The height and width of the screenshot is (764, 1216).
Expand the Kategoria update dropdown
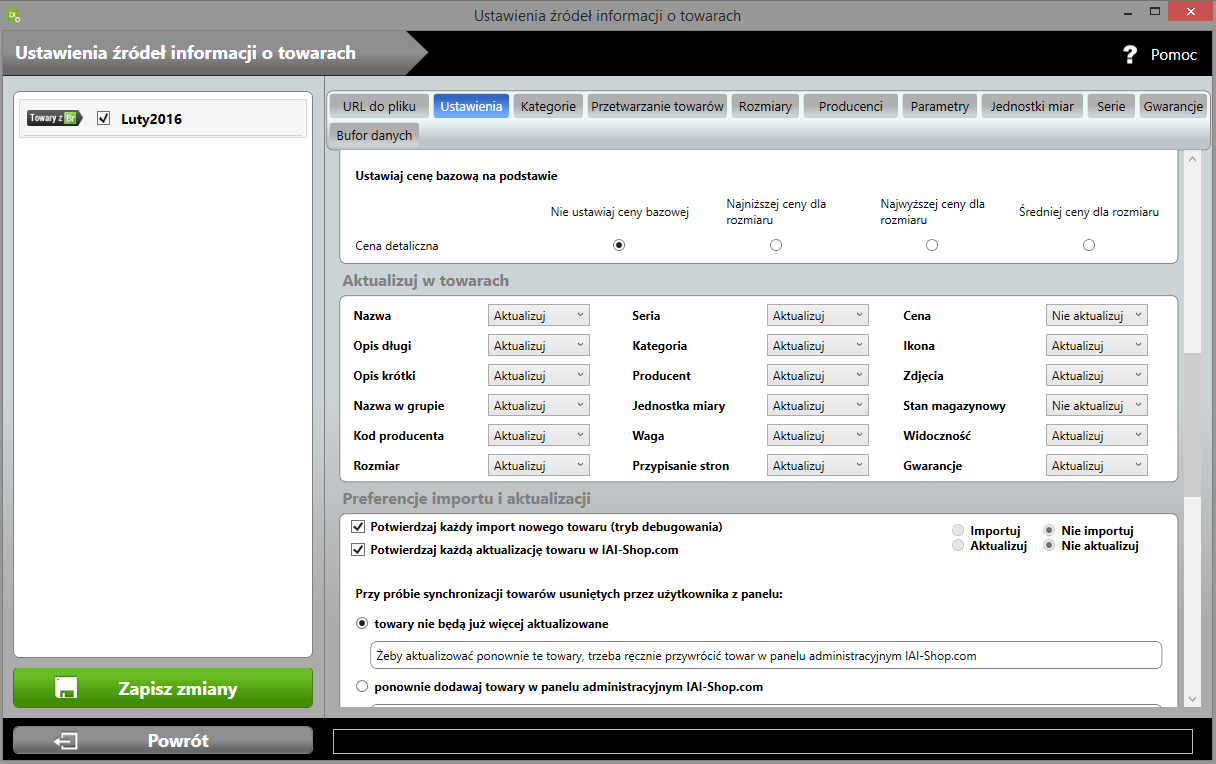click(x=818, y=346)
